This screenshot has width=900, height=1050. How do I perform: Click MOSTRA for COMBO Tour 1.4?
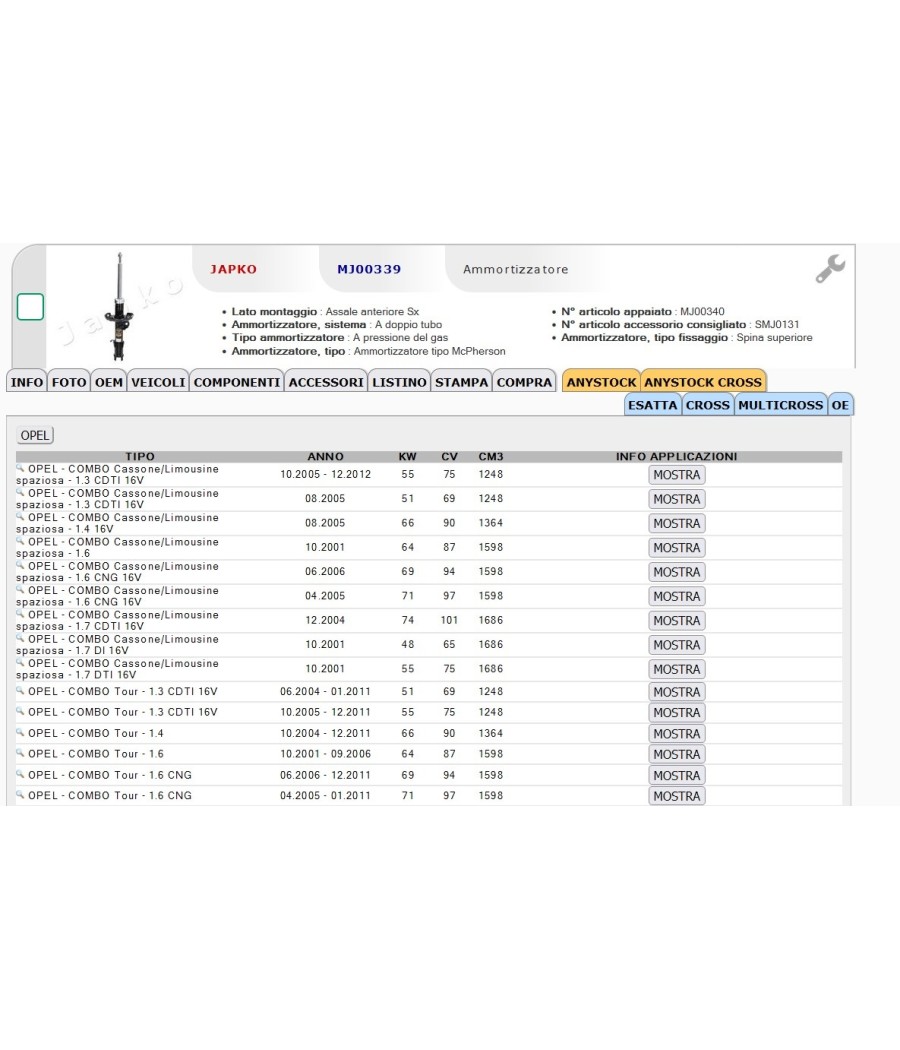click(x=676, y=734)
